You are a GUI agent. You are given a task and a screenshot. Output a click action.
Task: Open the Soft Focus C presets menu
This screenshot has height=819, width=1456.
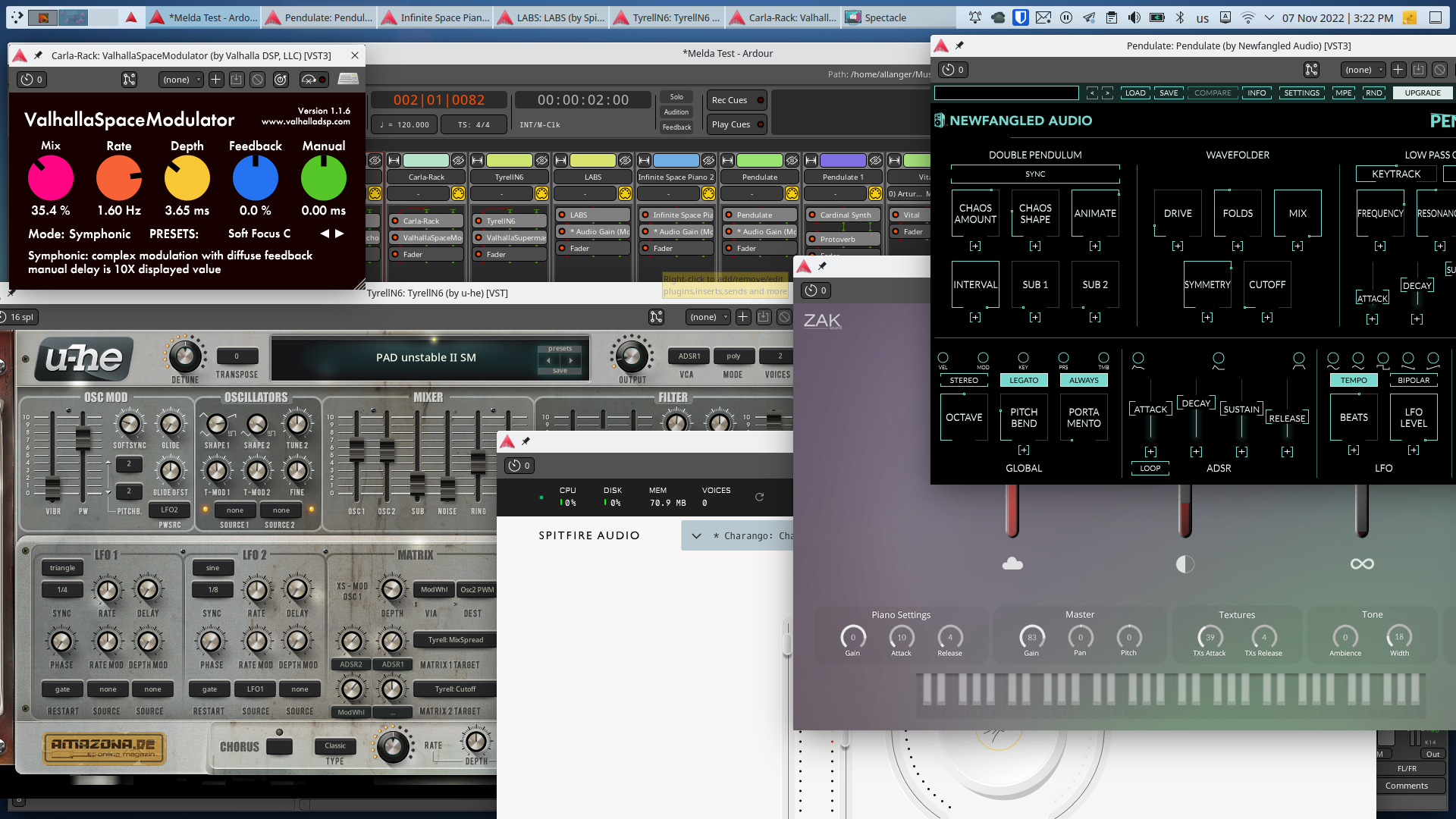click(x=259, y=234)
